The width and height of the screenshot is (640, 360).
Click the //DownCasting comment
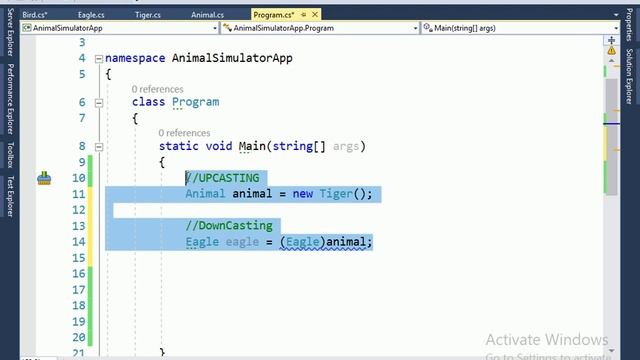pos(229,226)
